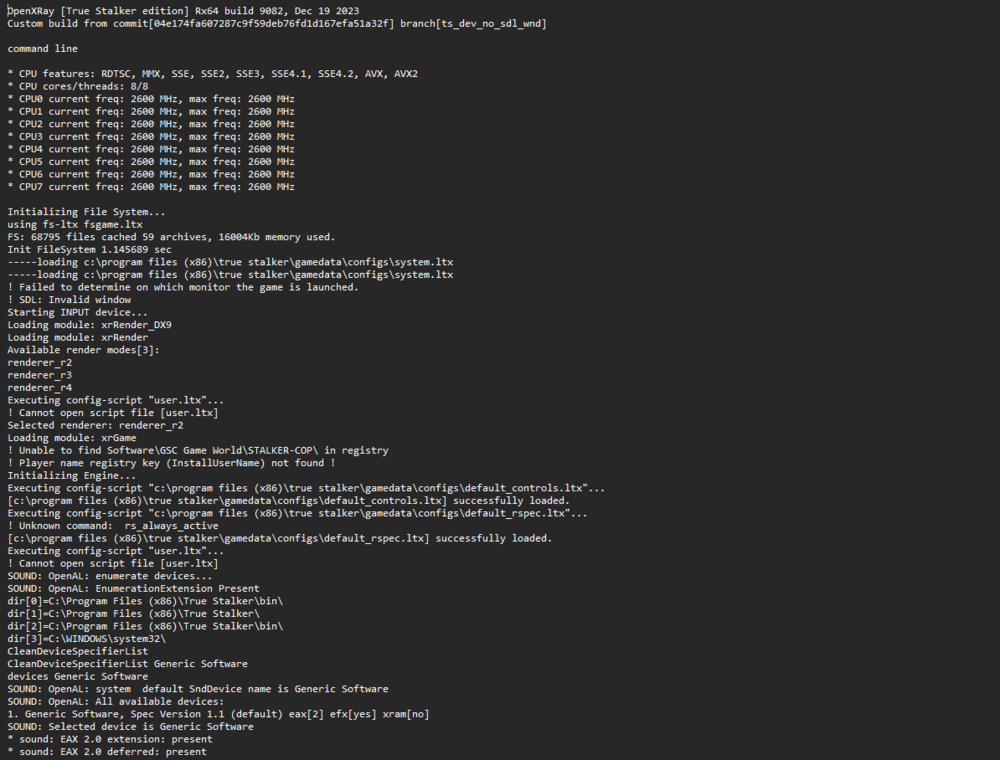Click the CPU7 current freq line
Screen dimensions: 1000x760
coord(151,187)
